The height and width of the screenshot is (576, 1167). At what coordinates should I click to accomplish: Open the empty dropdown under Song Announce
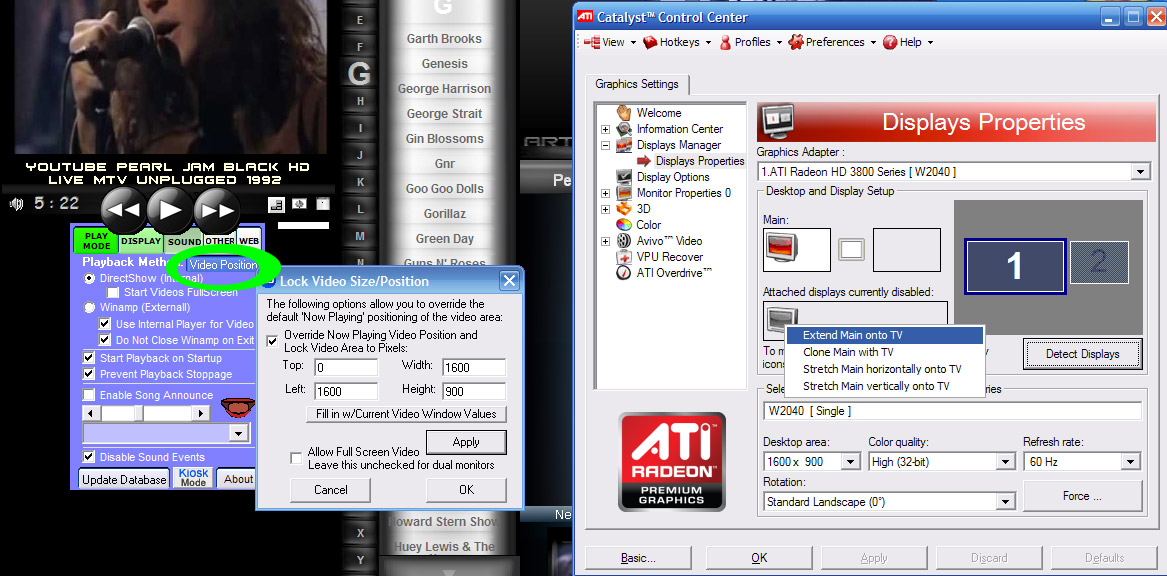(x=238, y=433)
